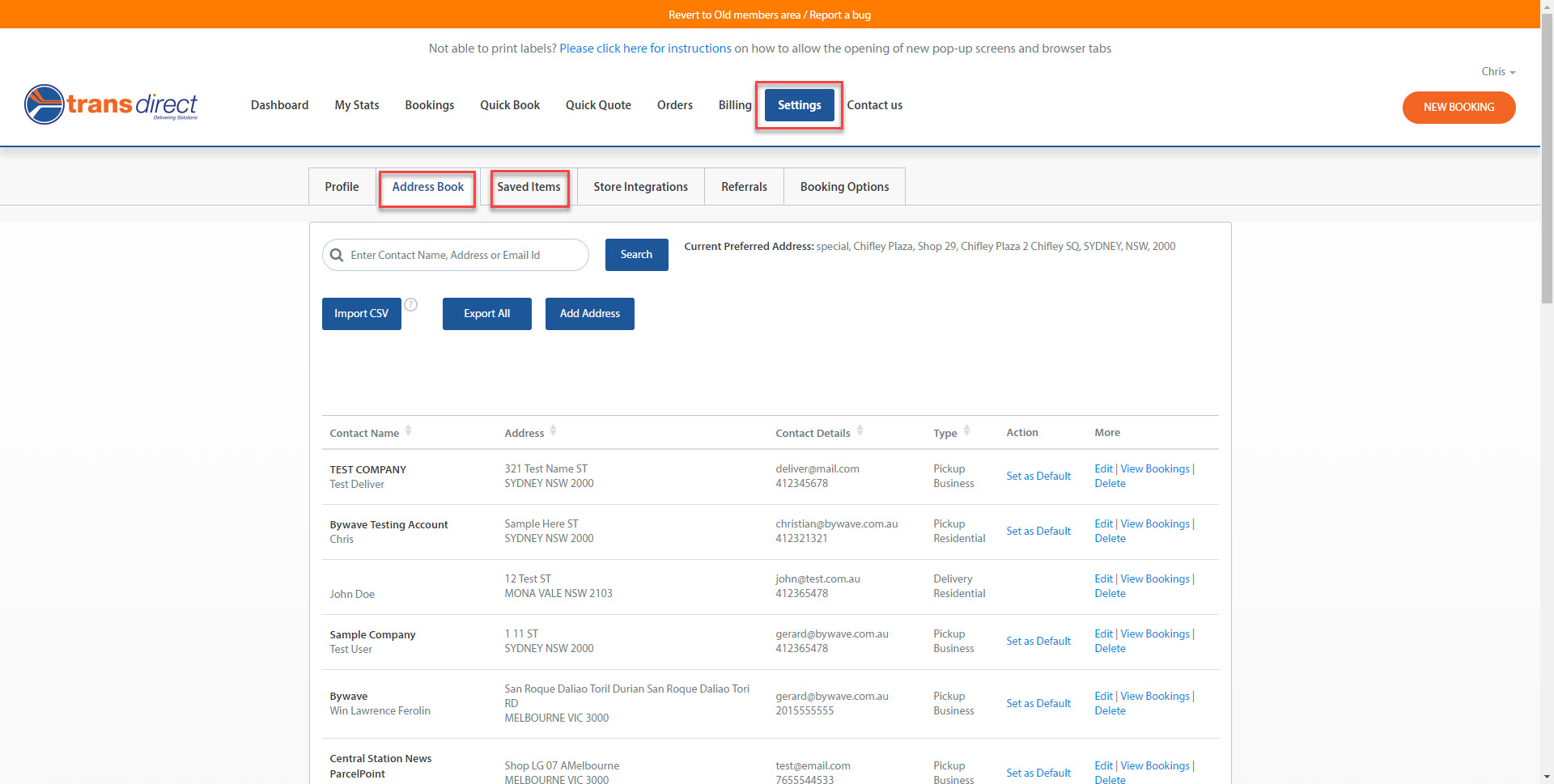Click the NEW BOOKING button
The width and height of the screenshot is (1554, 784).
coord(1458,107)
